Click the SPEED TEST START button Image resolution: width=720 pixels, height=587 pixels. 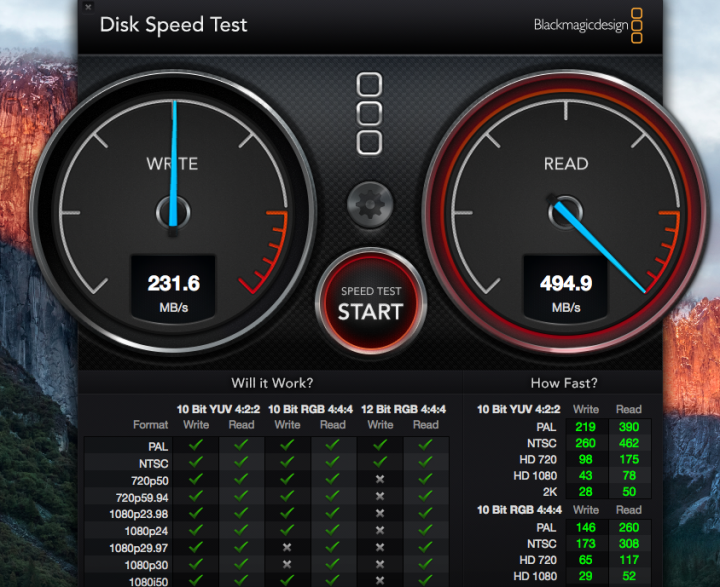tap(371, 302)
